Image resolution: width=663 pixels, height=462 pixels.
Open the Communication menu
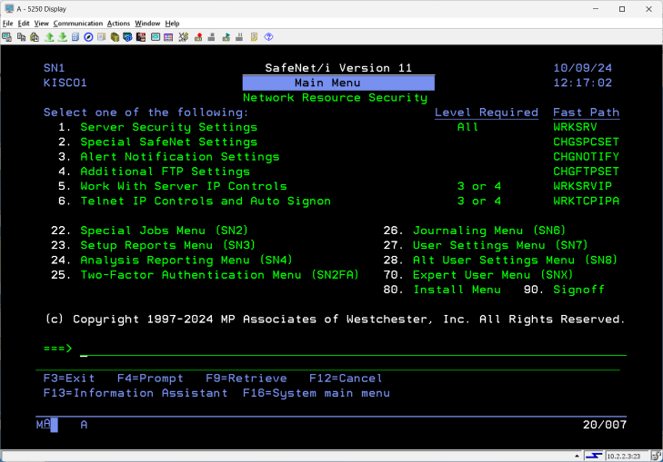click(x=78, y=23)
